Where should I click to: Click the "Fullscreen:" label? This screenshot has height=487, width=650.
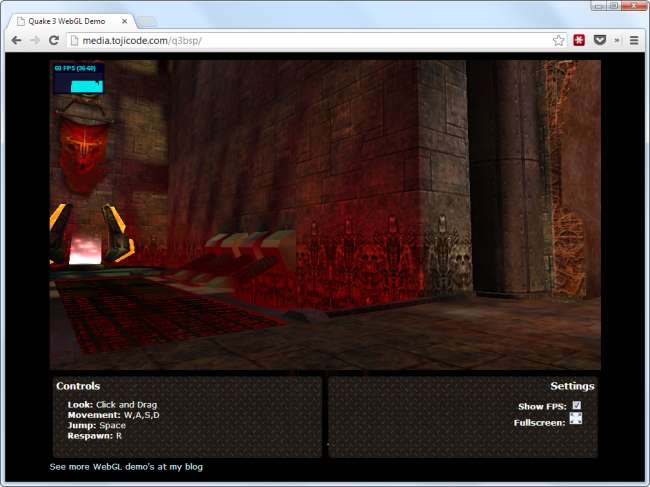pyautogui.click(x=539, y=423)
